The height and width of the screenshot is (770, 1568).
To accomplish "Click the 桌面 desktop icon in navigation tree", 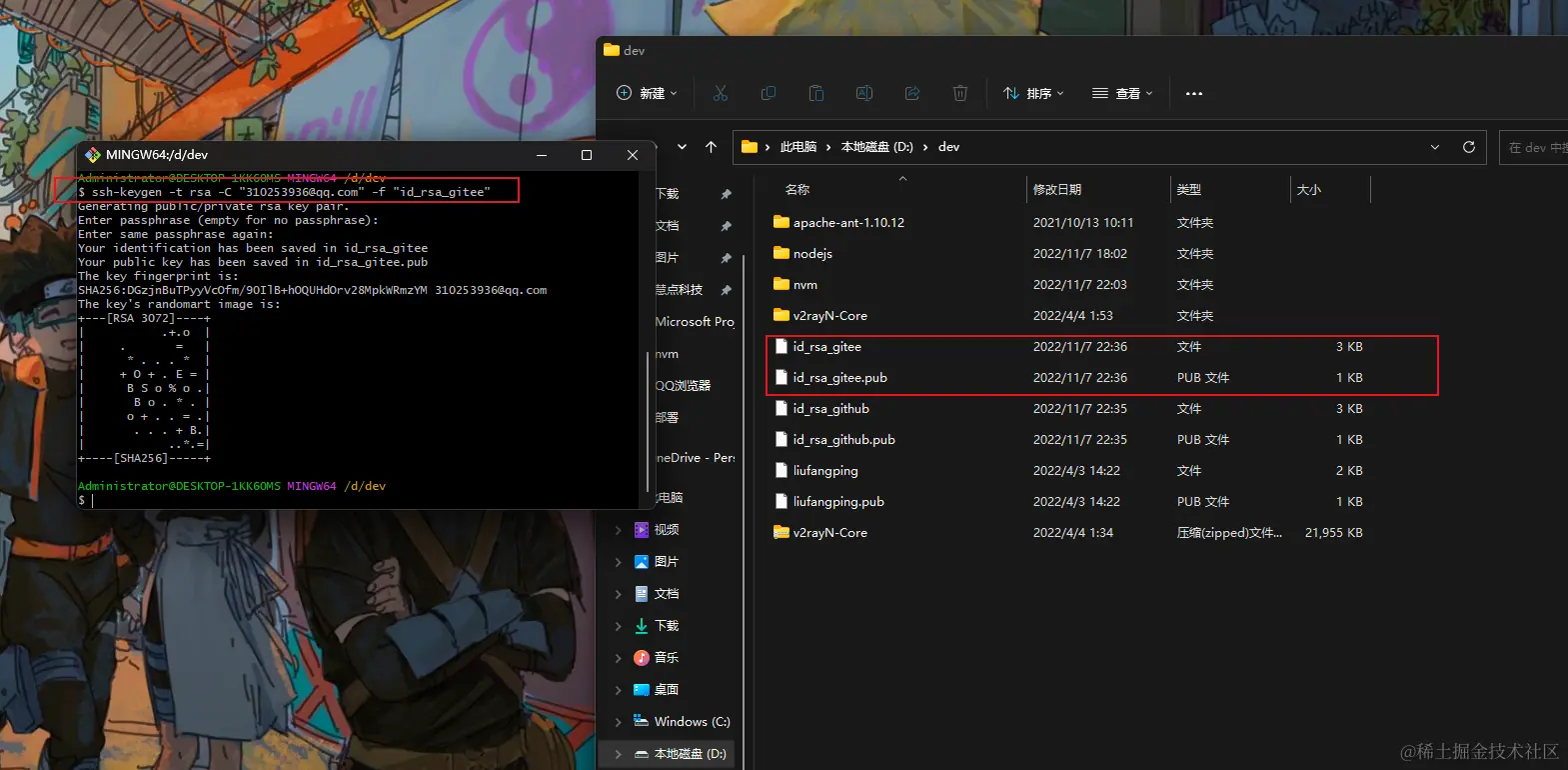I will tap(642, 690).
